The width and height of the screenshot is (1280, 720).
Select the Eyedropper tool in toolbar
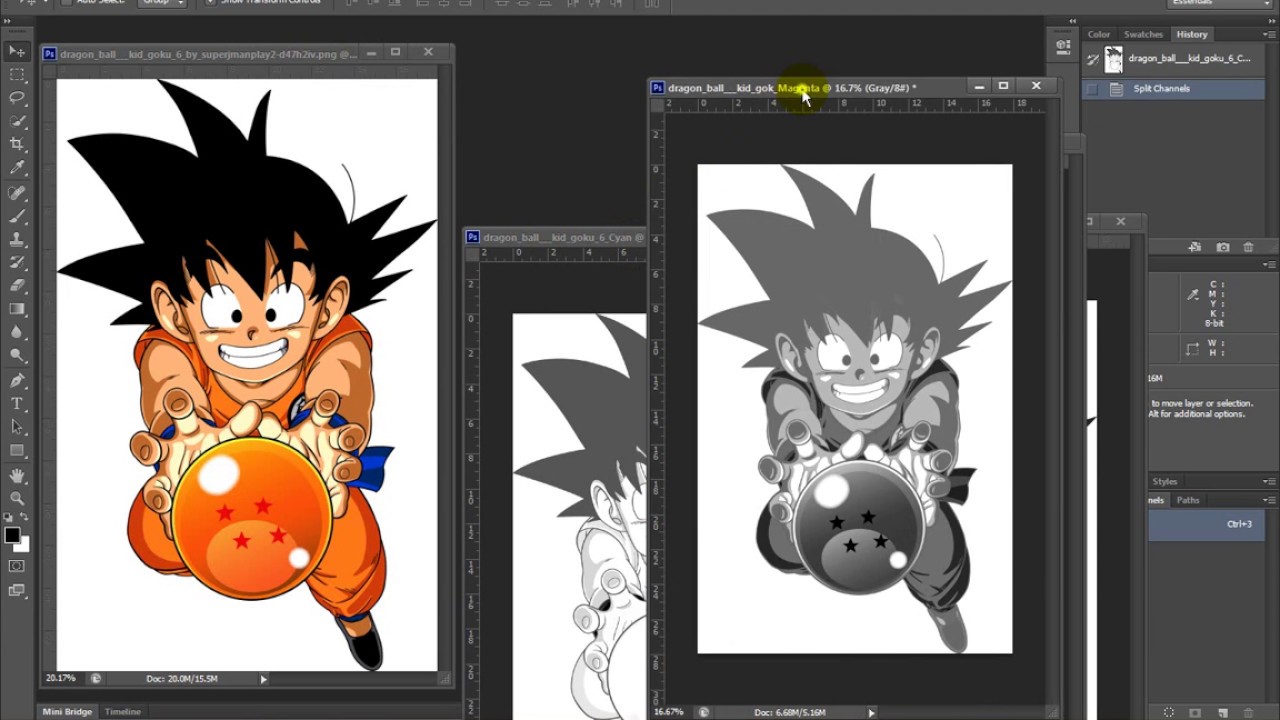(x=17, y=169)
